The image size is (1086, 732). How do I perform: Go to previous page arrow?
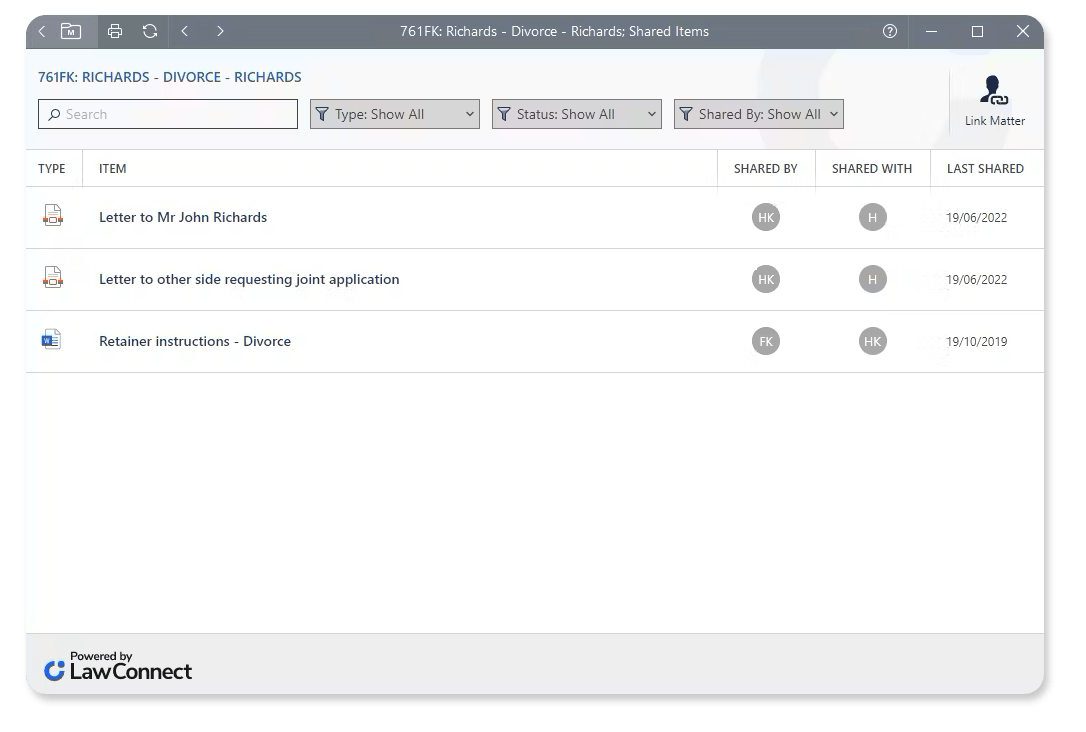coord(185,31)
